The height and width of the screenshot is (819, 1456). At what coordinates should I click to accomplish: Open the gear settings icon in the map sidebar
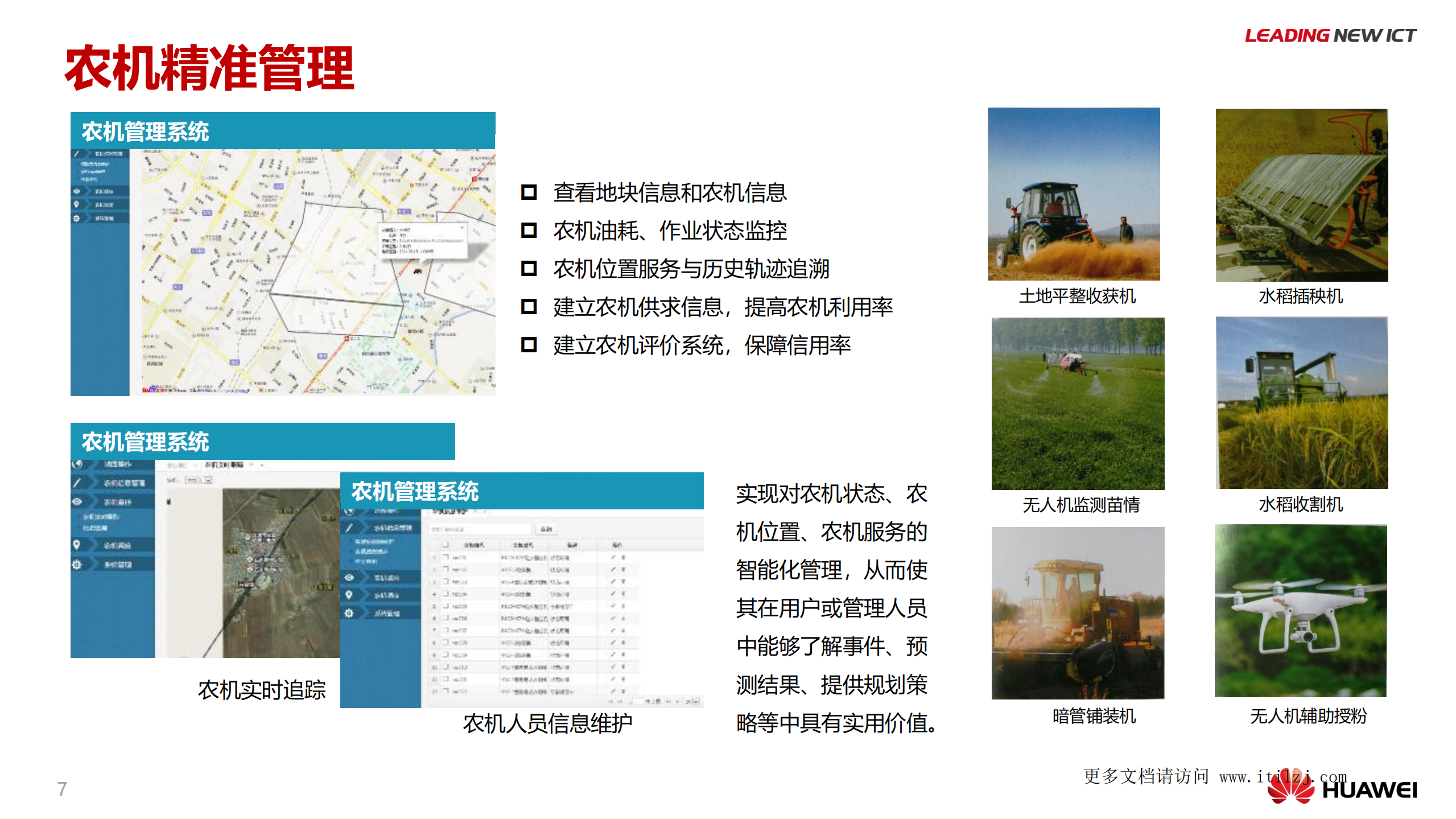coord(77,218)
